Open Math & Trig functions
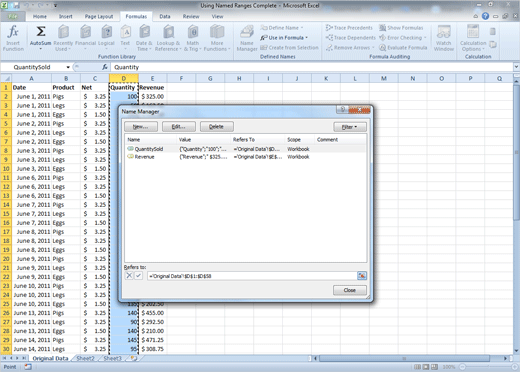Image resolution: width=520 pixels, height=372 pixels. (193, 38)
